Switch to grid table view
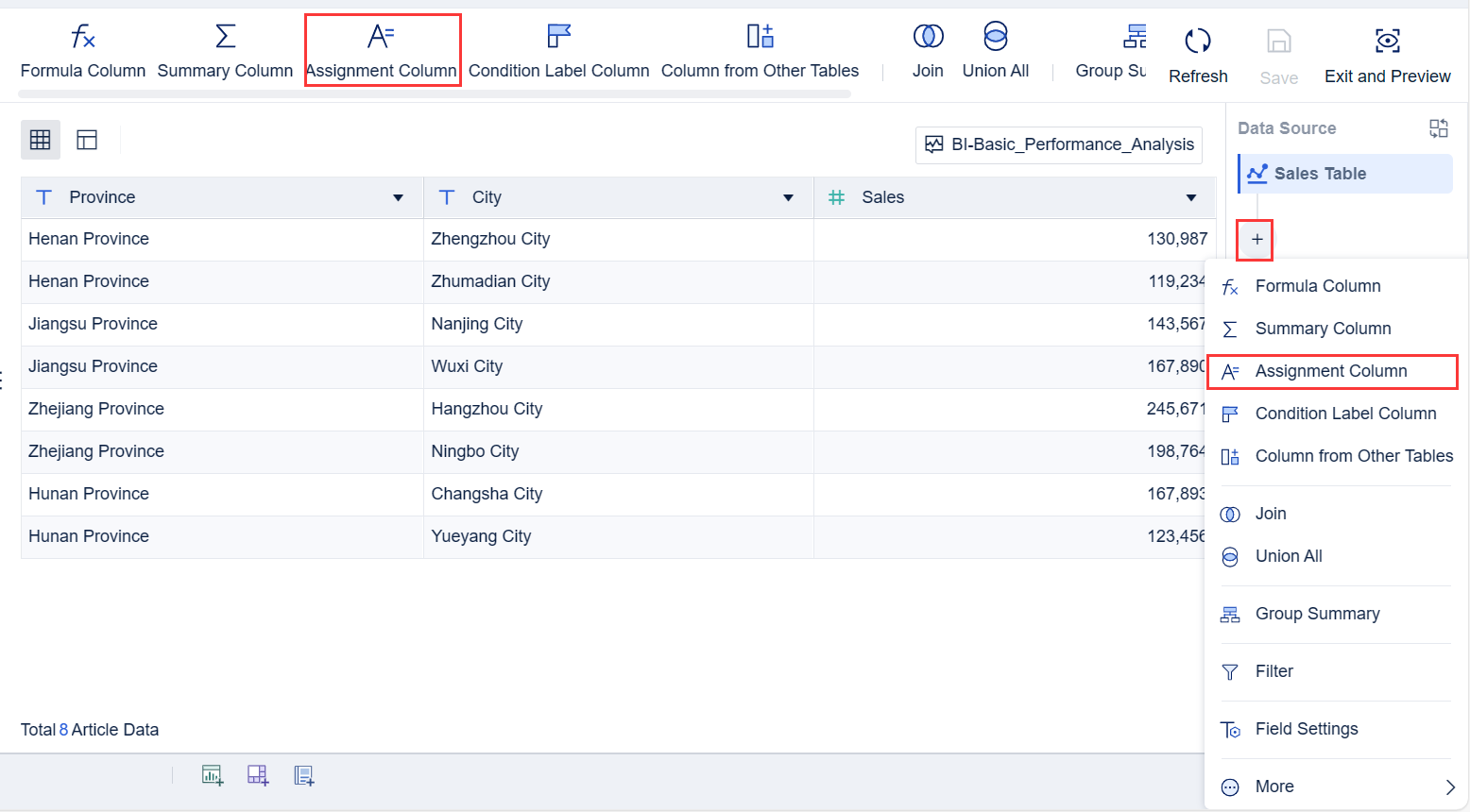 pos(40,139)
